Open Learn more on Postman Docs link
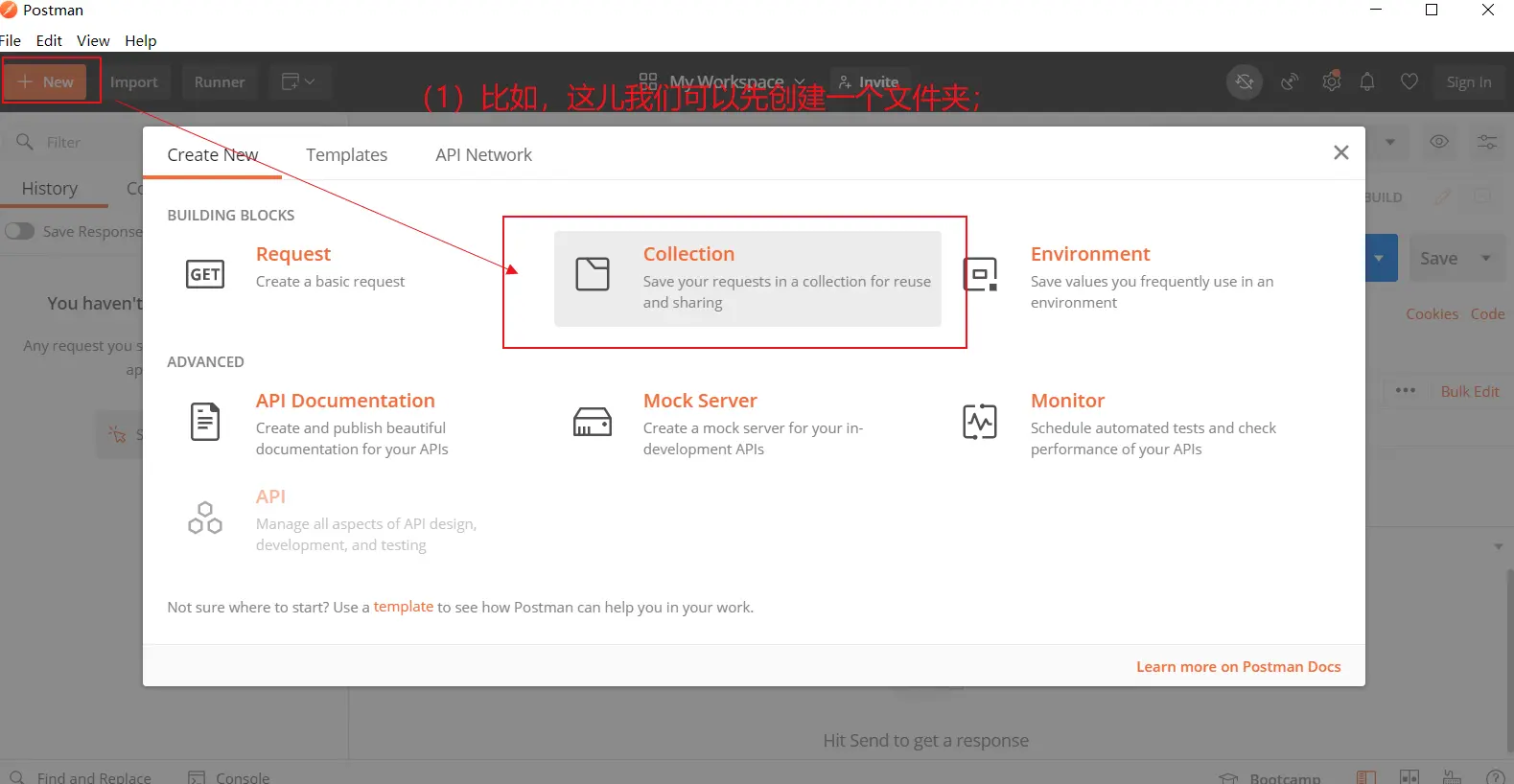The height and width of the screenshot is (784, 1514). (x=1239, y=667)
